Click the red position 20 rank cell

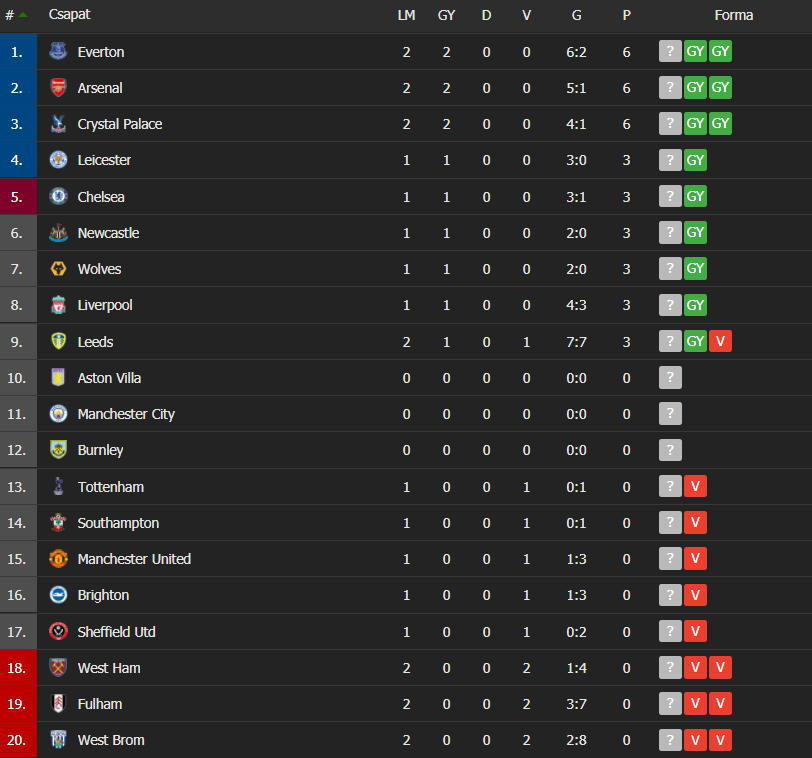(18, 740)
